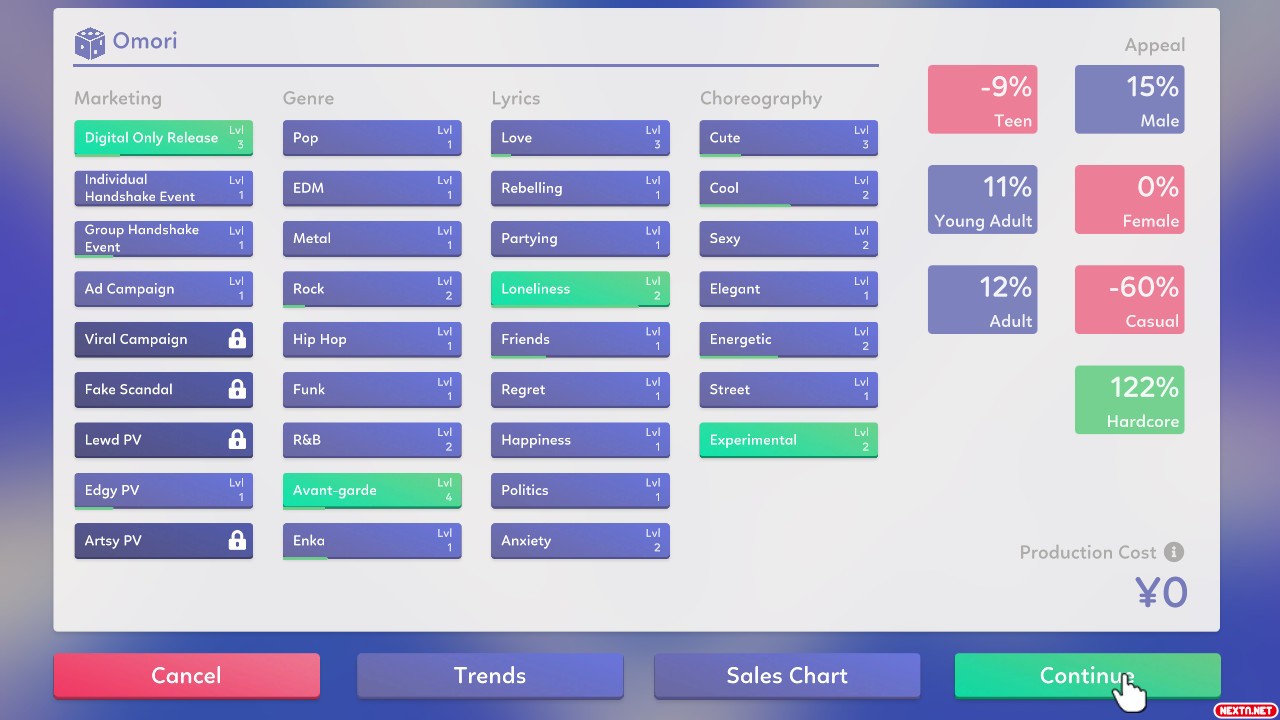Choose Partying lyrics theme

pos(580,238)
